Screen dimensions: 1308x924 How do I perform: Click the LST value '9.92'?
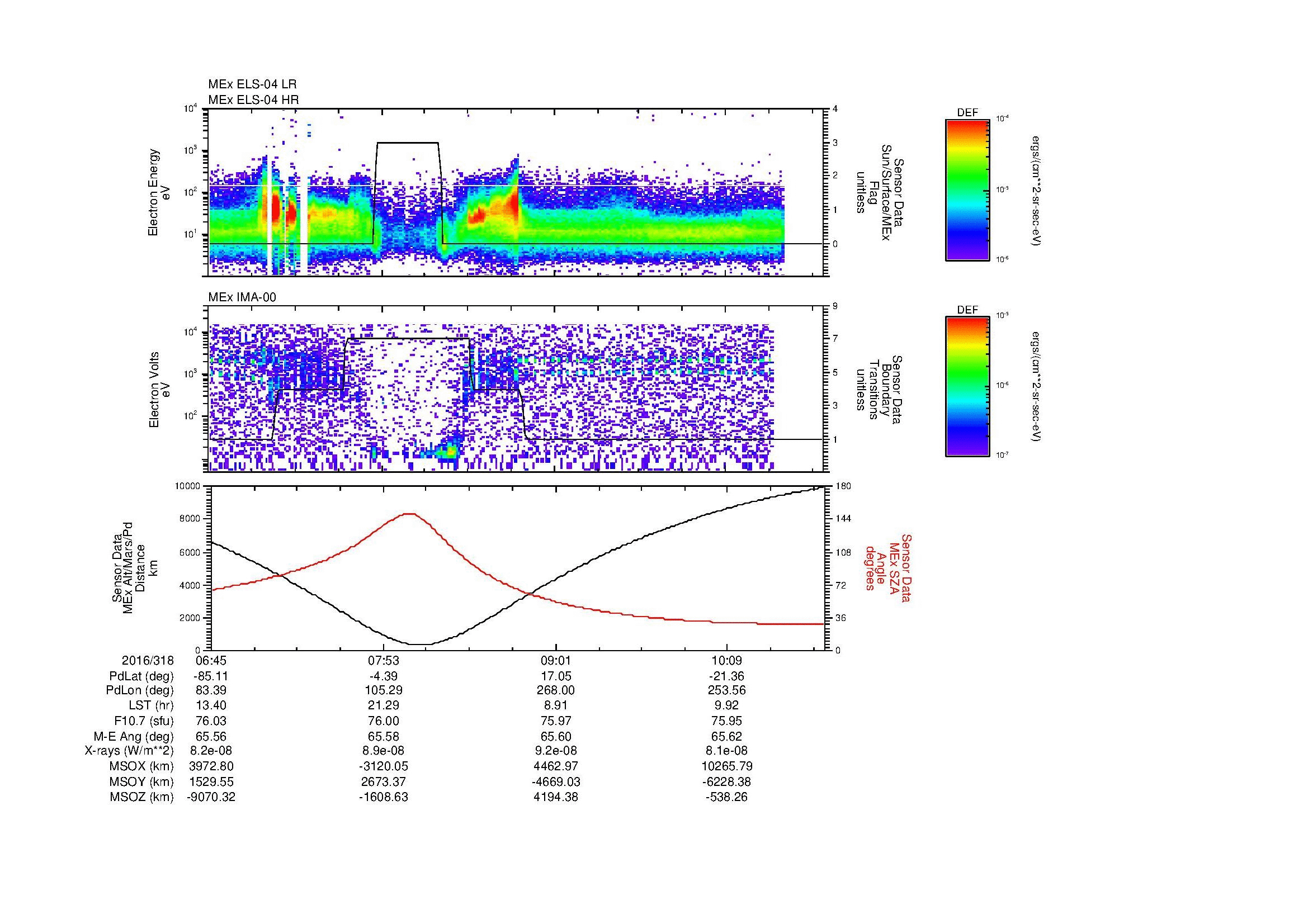(727, 706)
